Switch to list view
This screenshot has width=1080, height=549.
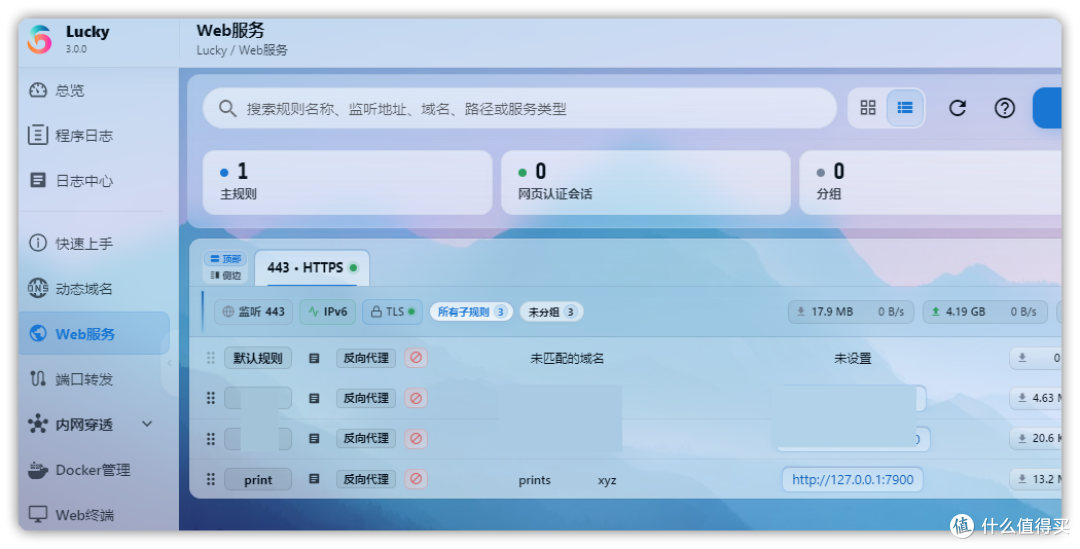click(904, 107)
